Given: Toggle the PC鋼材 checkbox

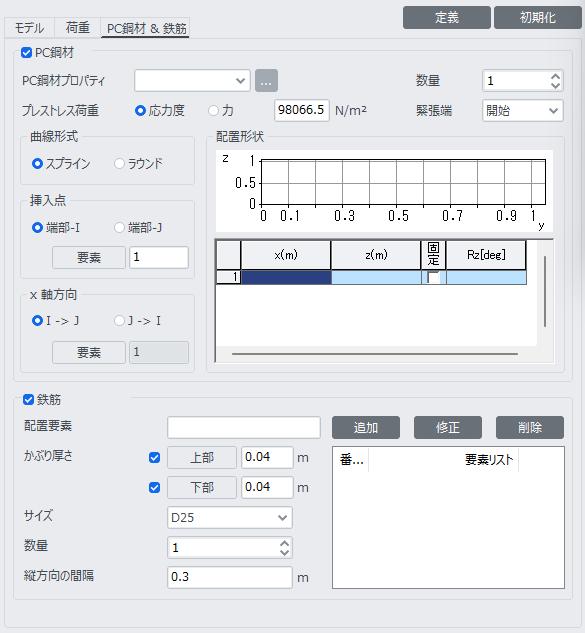Looking at the screenshot, I should coord(27,52).
